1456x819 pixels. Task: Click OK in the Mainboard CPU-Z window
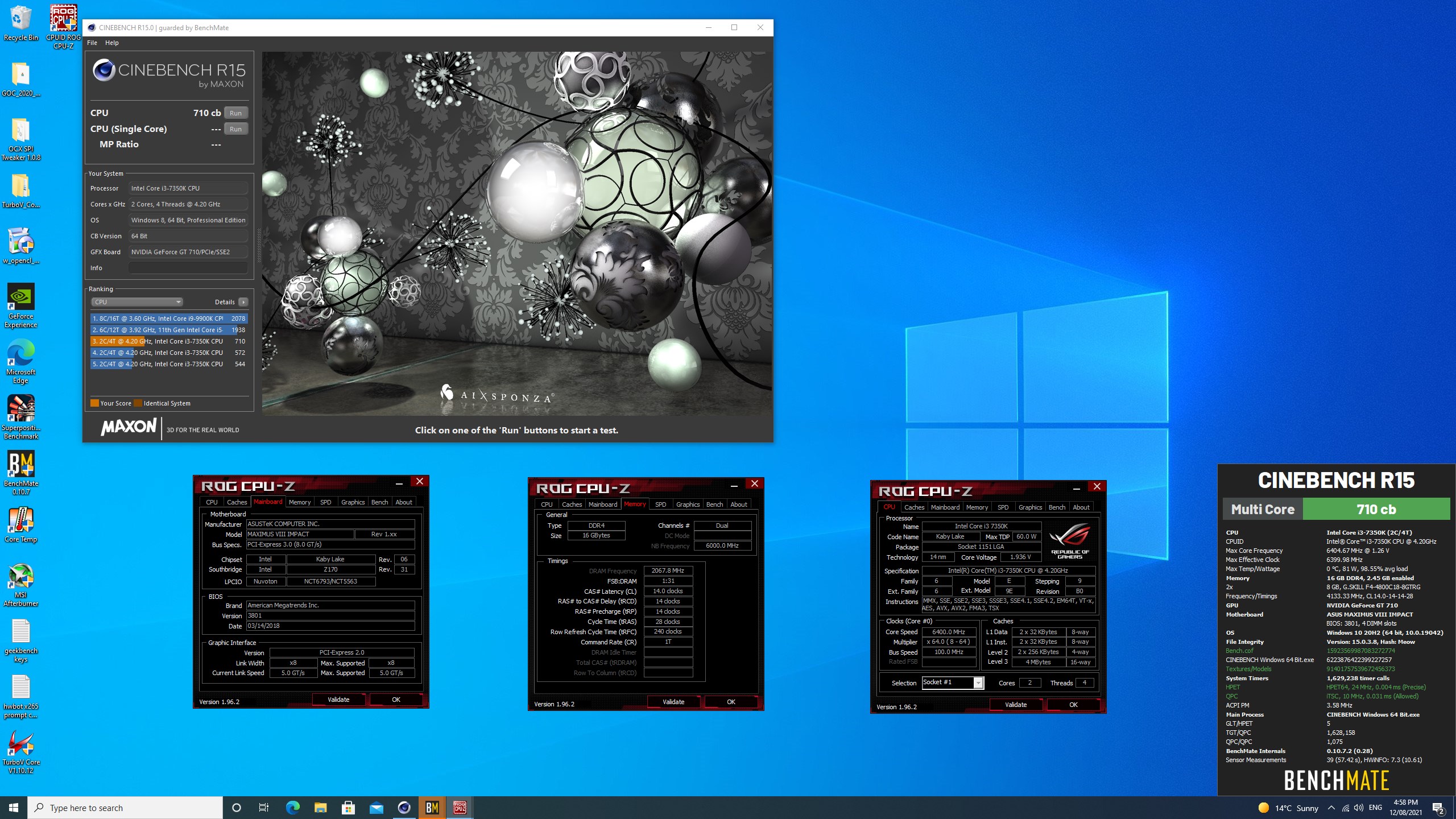(x=396, y=700)
